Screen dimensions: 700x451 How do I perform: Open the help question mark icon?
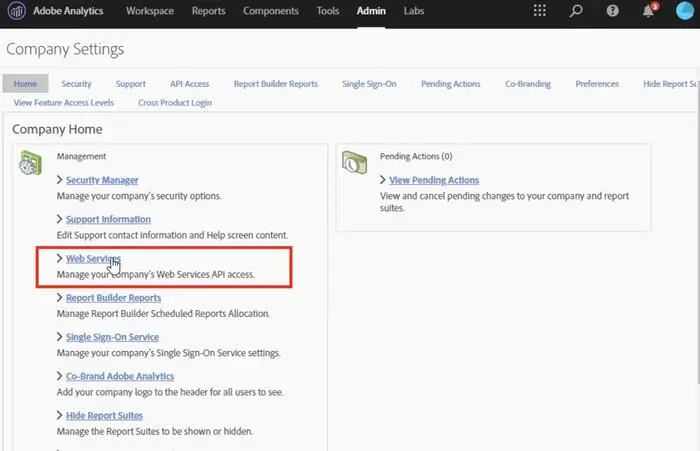point(612,10)
